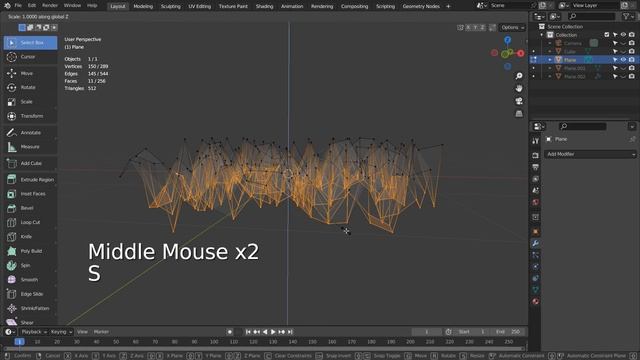Choose the Smooth tool

(30, 280)
